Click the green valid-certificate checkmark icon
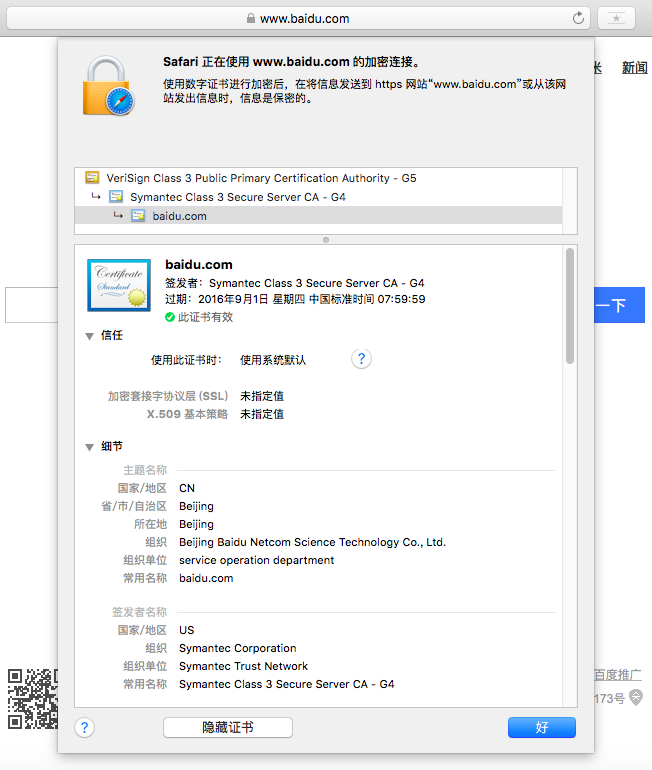Screen dimensions: 652x770 coord(170,317)
